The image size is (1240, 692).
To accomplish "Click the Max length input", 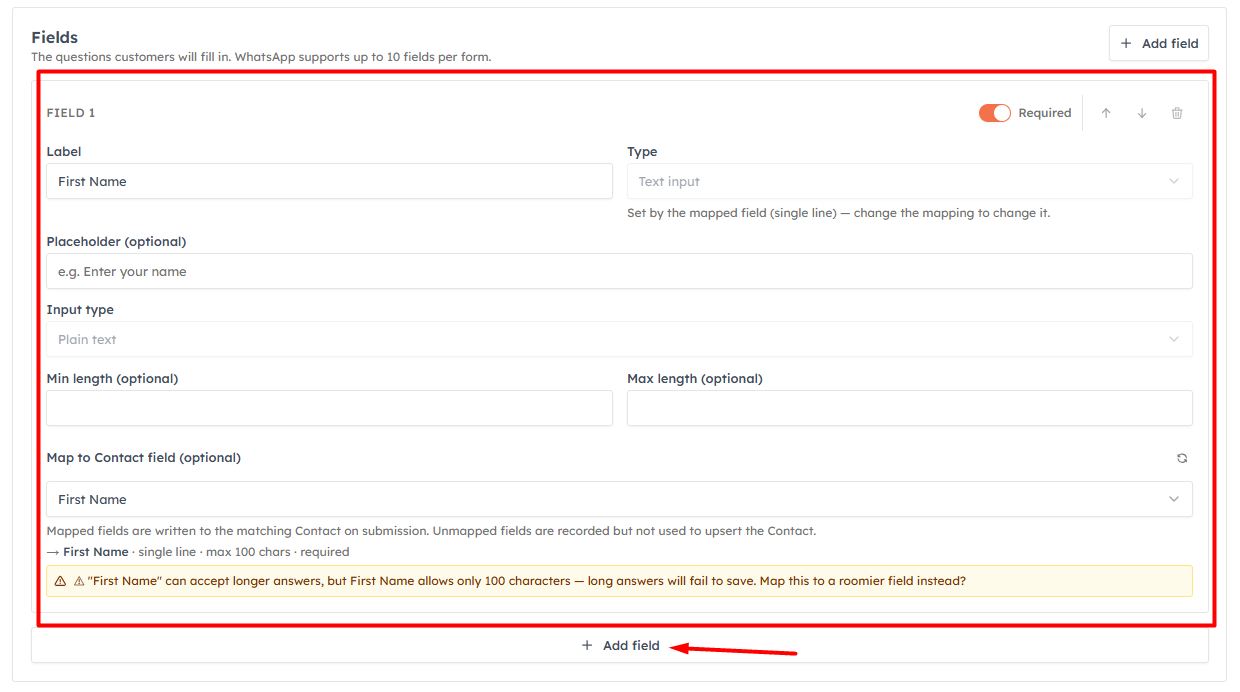I will point(910,408).
